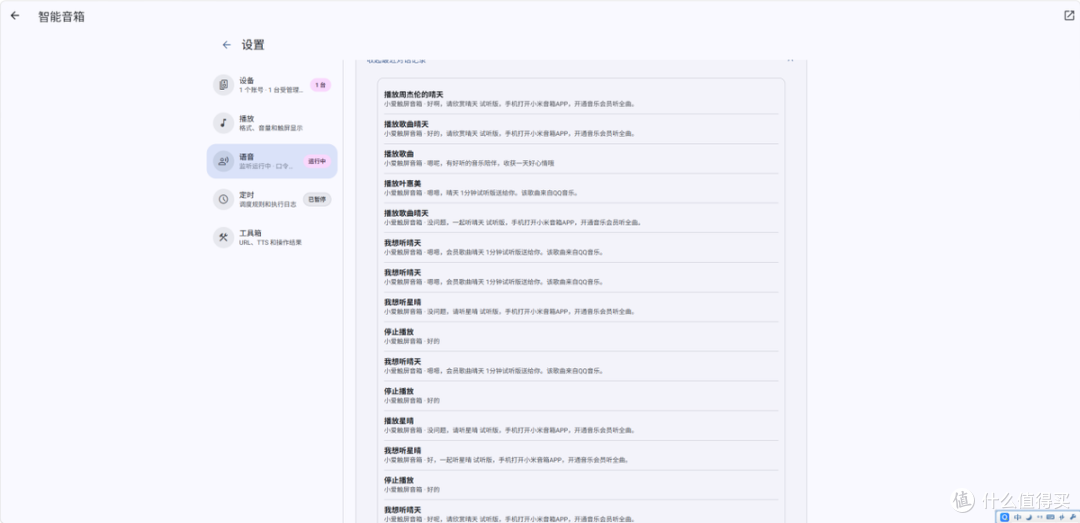Select the entry replying 没问题，请听星晴 under 我想听星晴
The width and height of the screenshot is (1080, 523).
[581, 306]
